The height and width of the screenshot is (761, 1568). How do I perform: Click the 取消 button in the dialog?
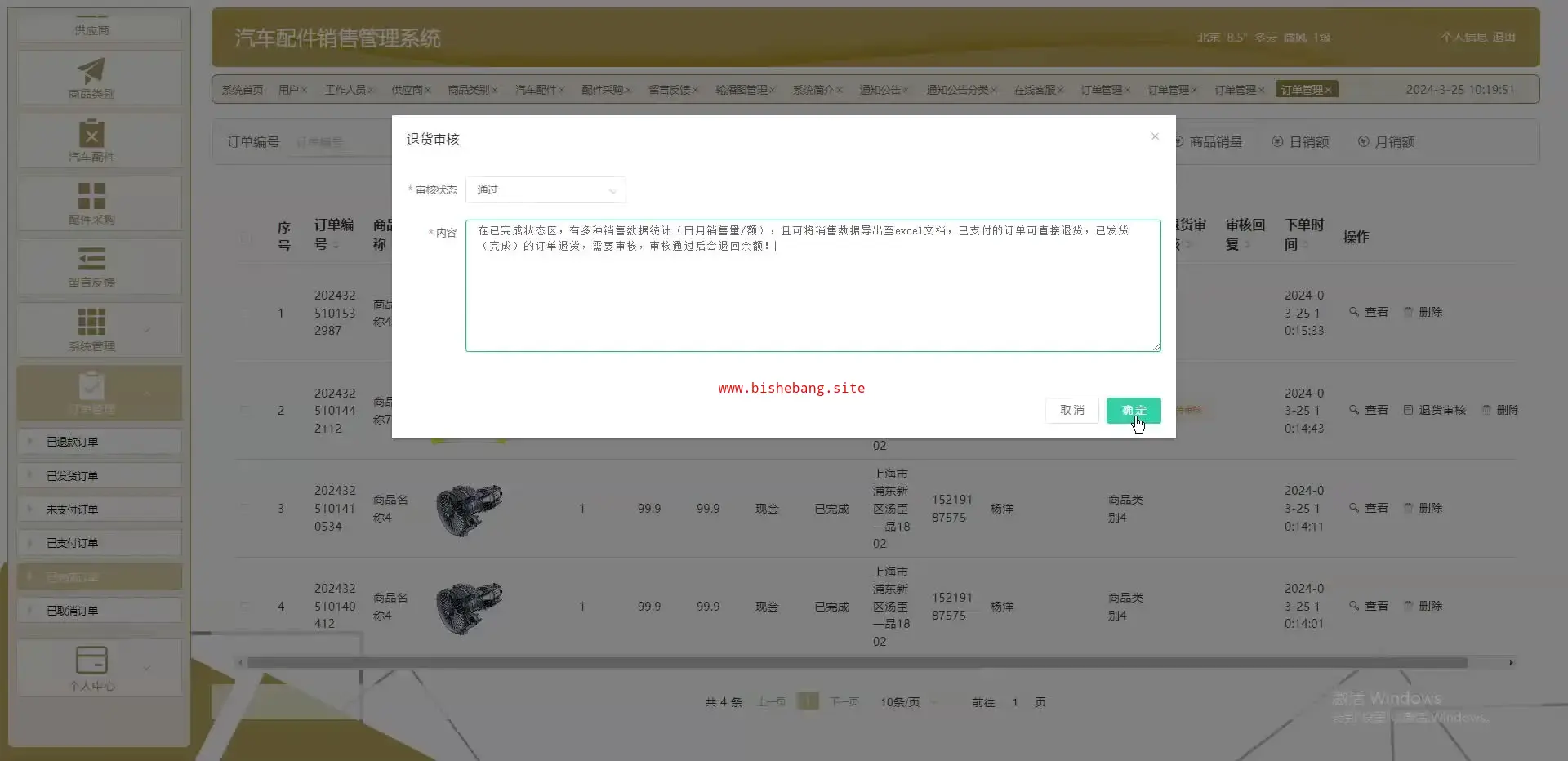1072,410
